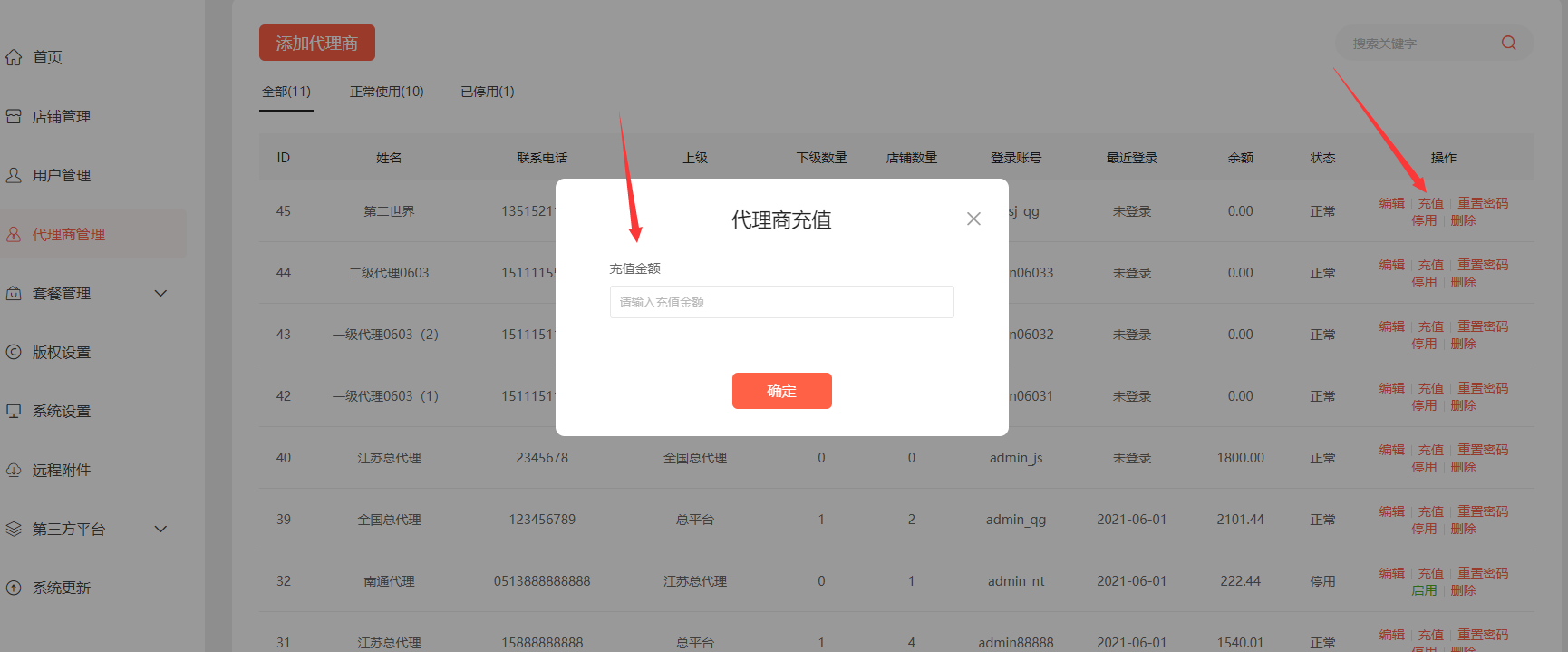Expand the 第三方平台 submenu arrow
1568x652 pixels.
[160, 529]
